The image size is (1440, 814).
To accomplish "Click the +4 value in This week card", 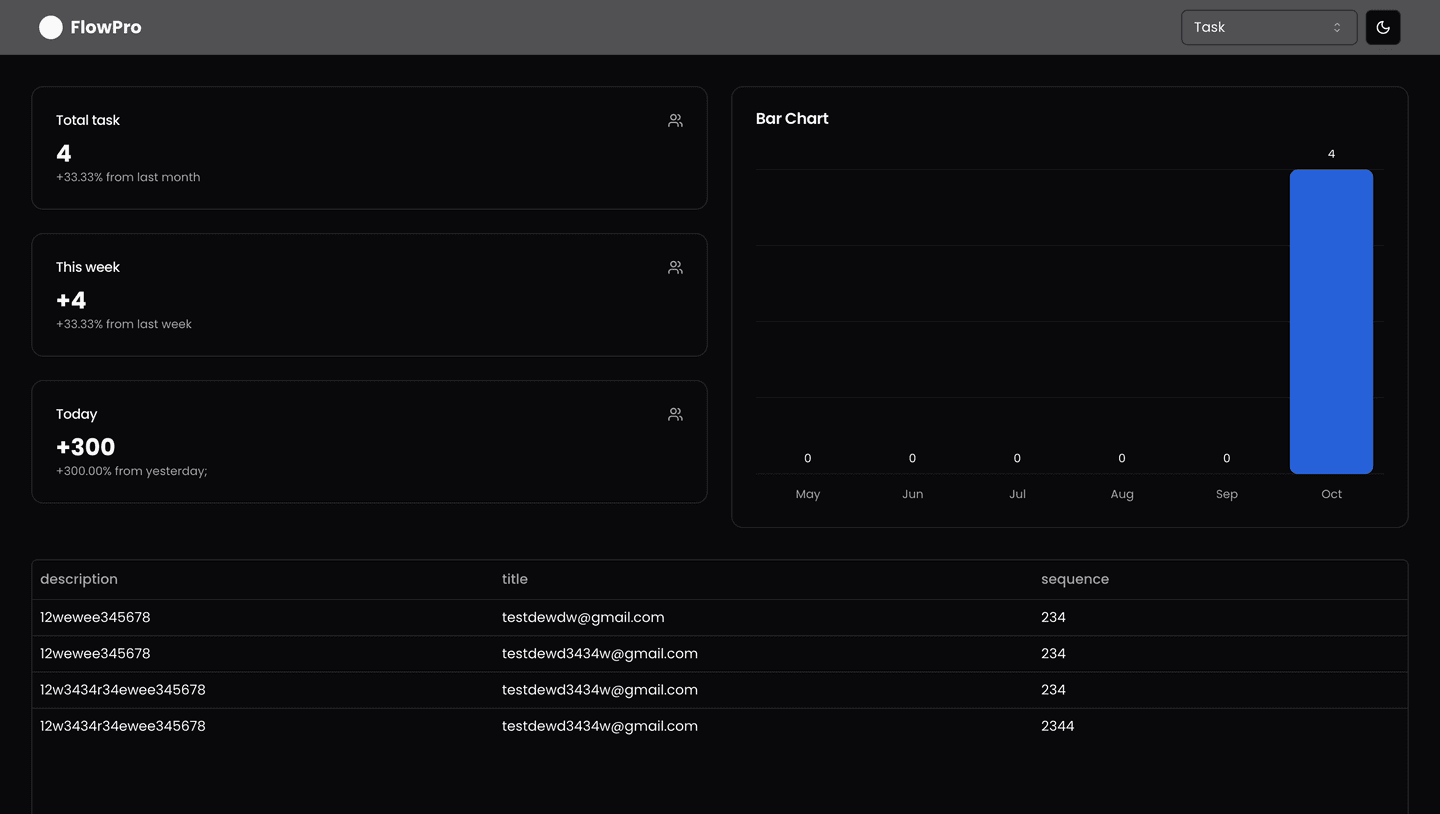I will 71,300.
